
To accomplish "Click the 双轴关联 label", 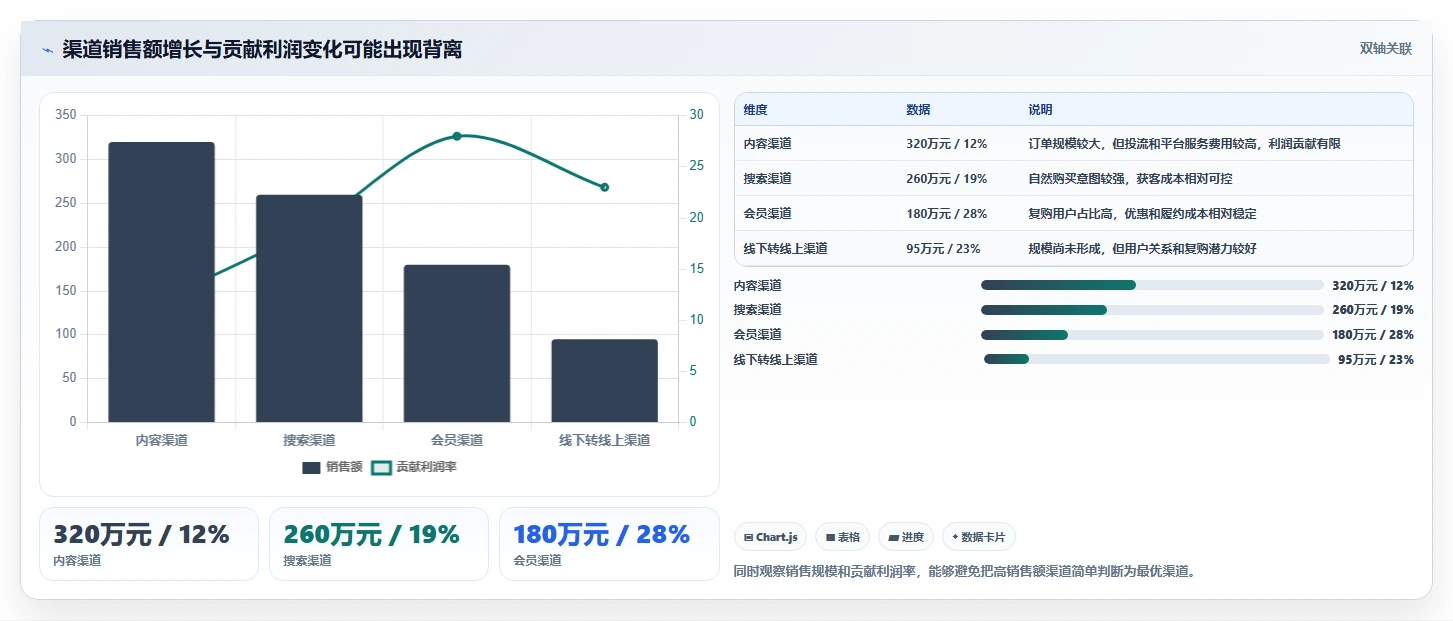I will pyautogui.click(x=1385, y=49).
